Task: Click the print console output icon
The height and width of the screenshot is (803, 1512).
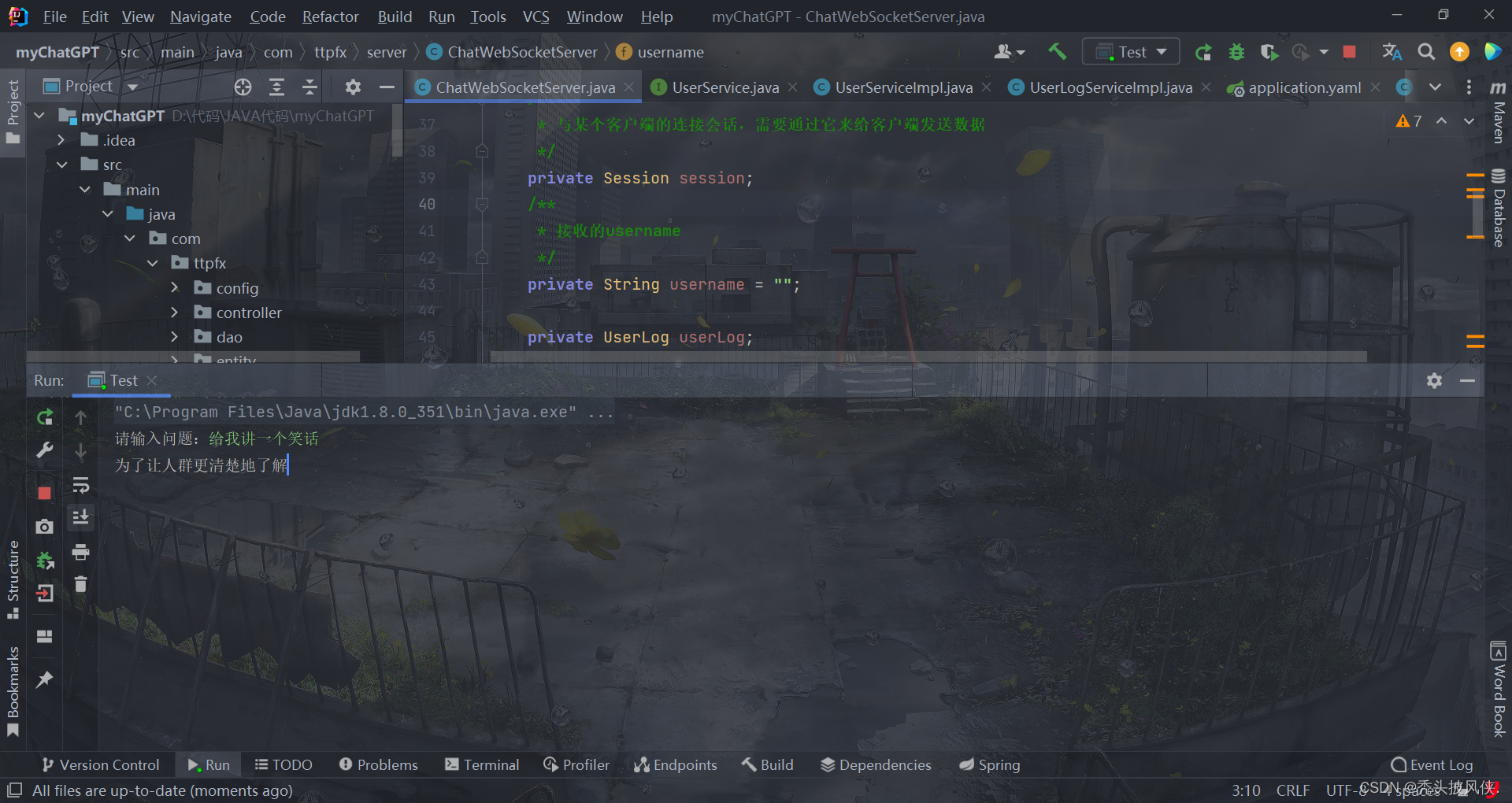Action: pos(80,552)
